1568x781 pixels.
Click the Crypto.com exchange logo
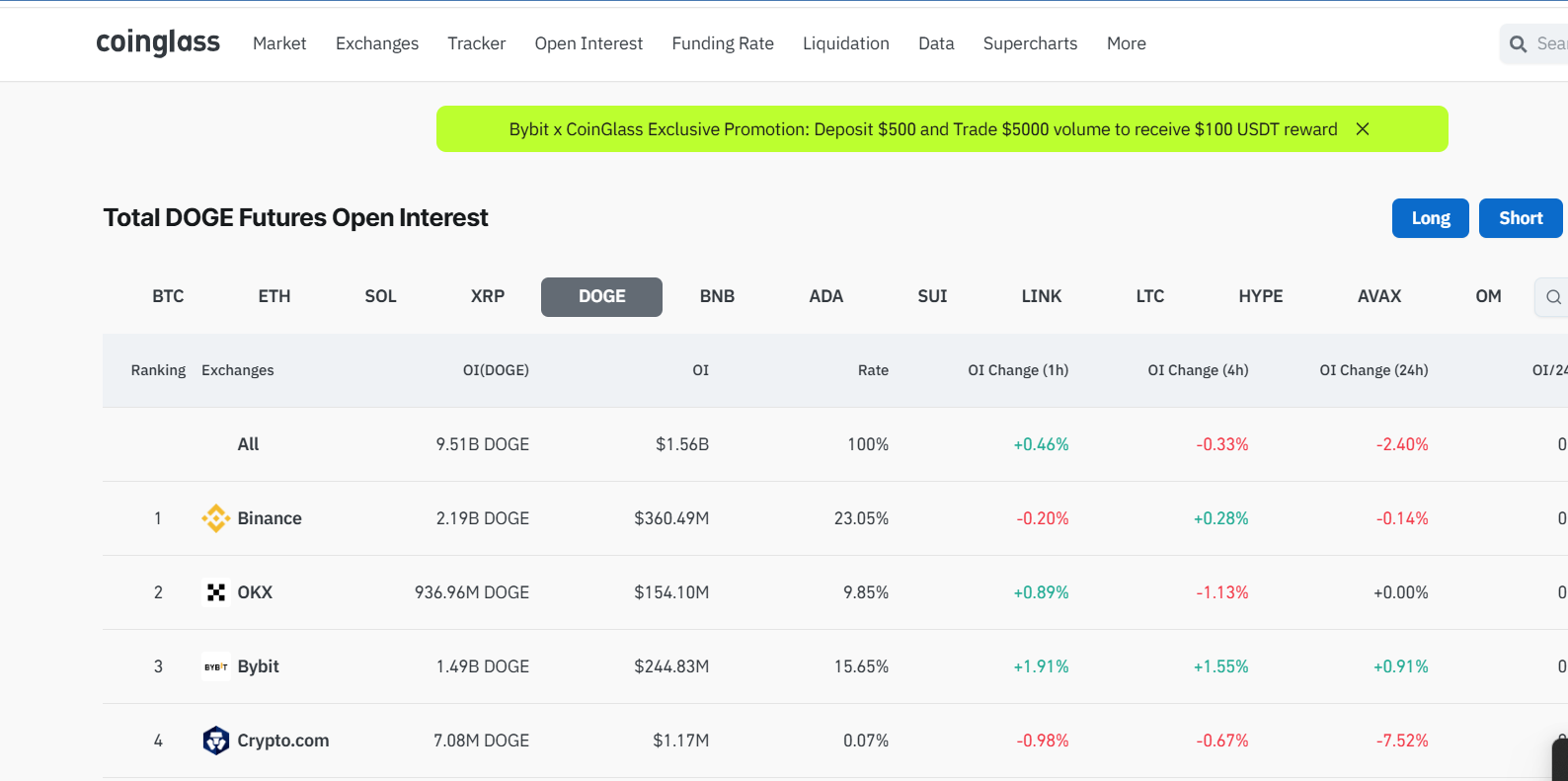point(215,741)
